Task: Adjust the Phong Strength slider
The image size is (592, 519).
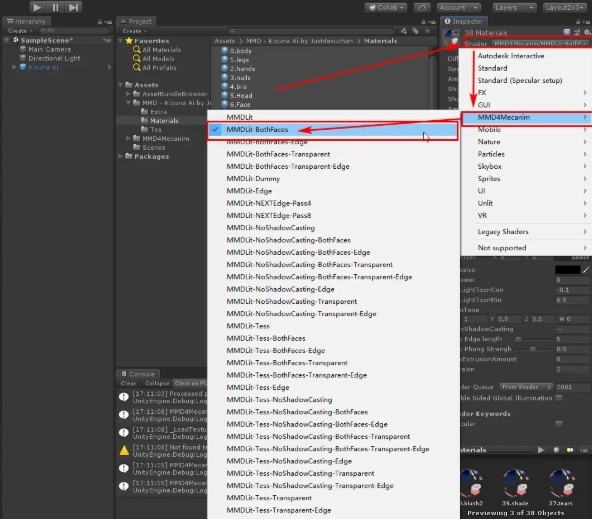Action: (532, 349)
